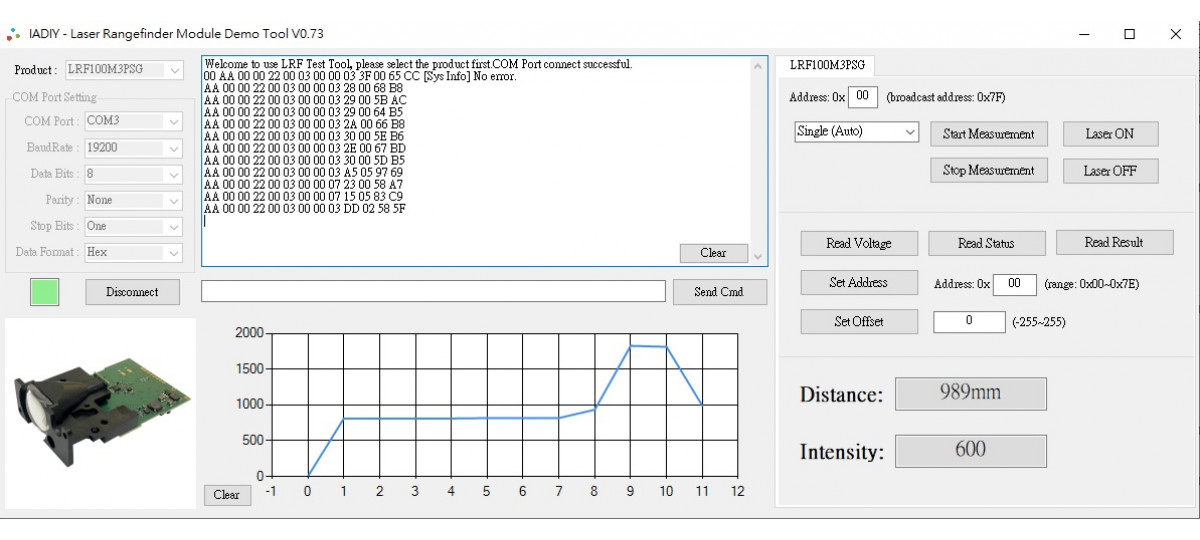Switch to the LRF100M3PSG tab
The width and height of the screenshot is (1200, 540).
pyautogui.click(x=826, y=65)
